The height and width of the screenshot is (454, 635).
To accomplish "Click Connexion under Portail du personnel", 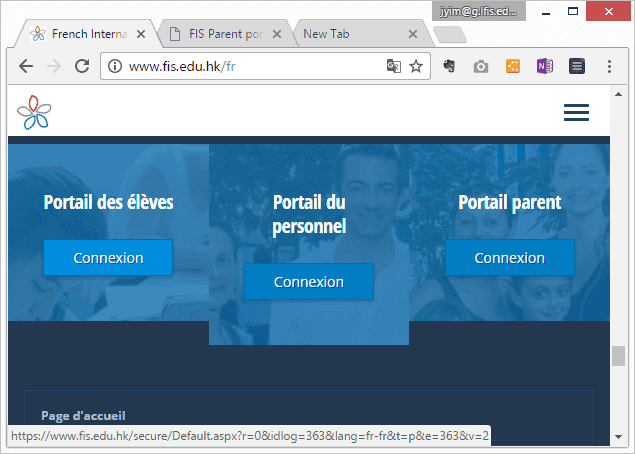I will click(308, 282).
